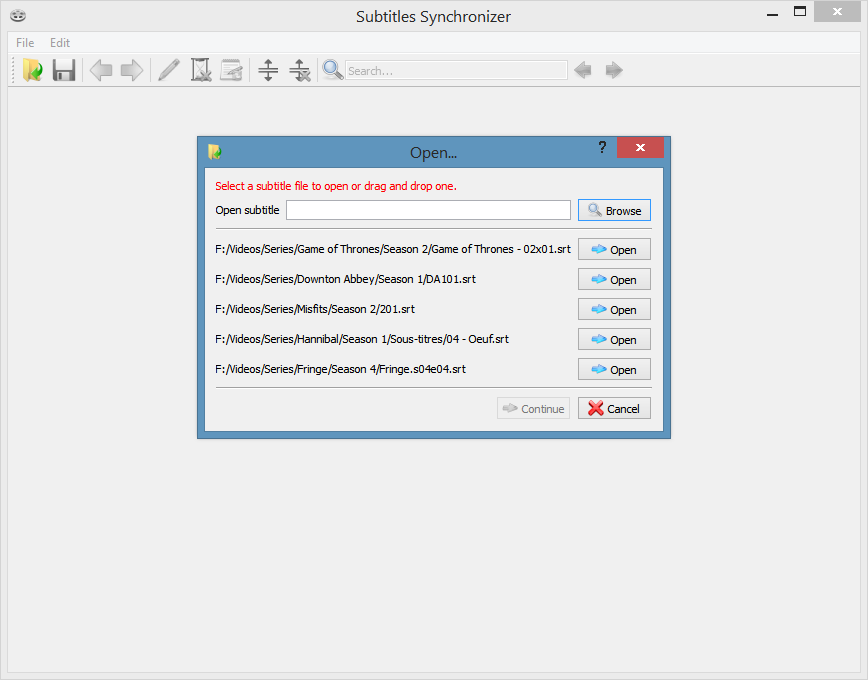Go to previous search result arrow
This screenshot has height=680, width=868.
click(x=582, y=70)
